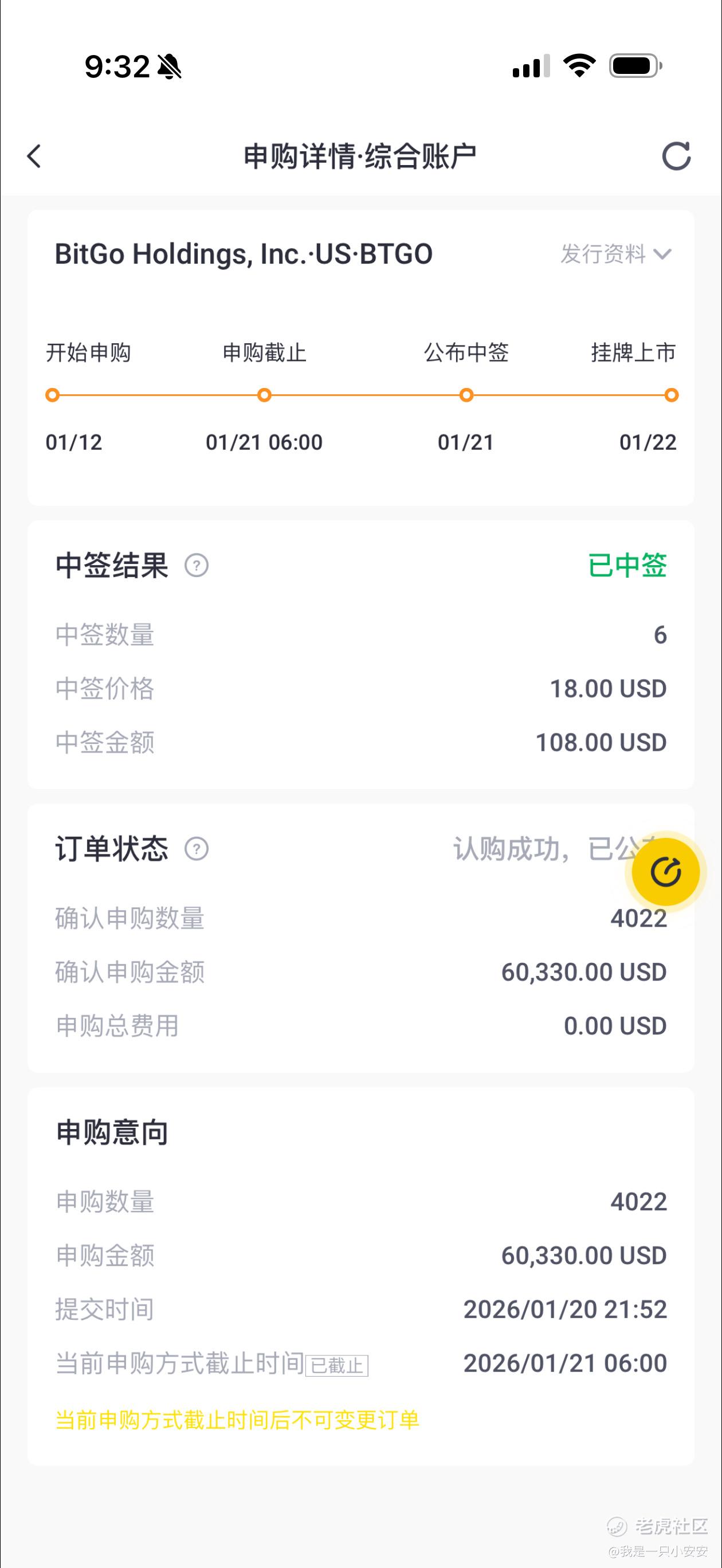
Task: Tap the 已截止 tag
Action: [x=337, y=1365]
